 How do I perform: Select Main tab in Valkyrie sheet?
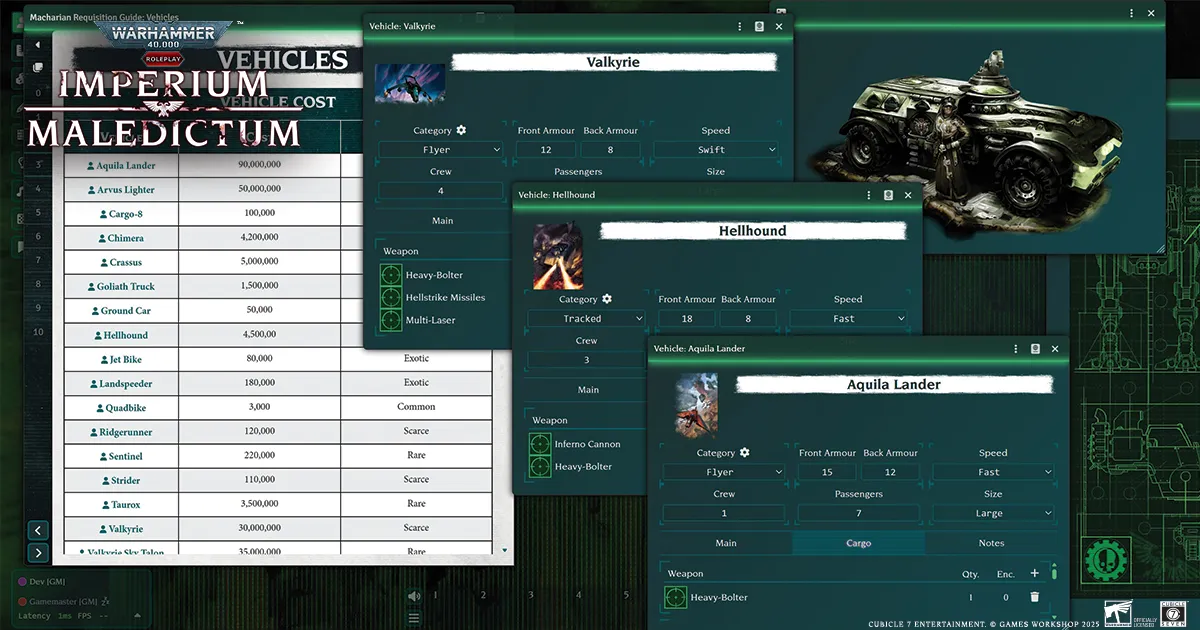(x=444, y=220)
